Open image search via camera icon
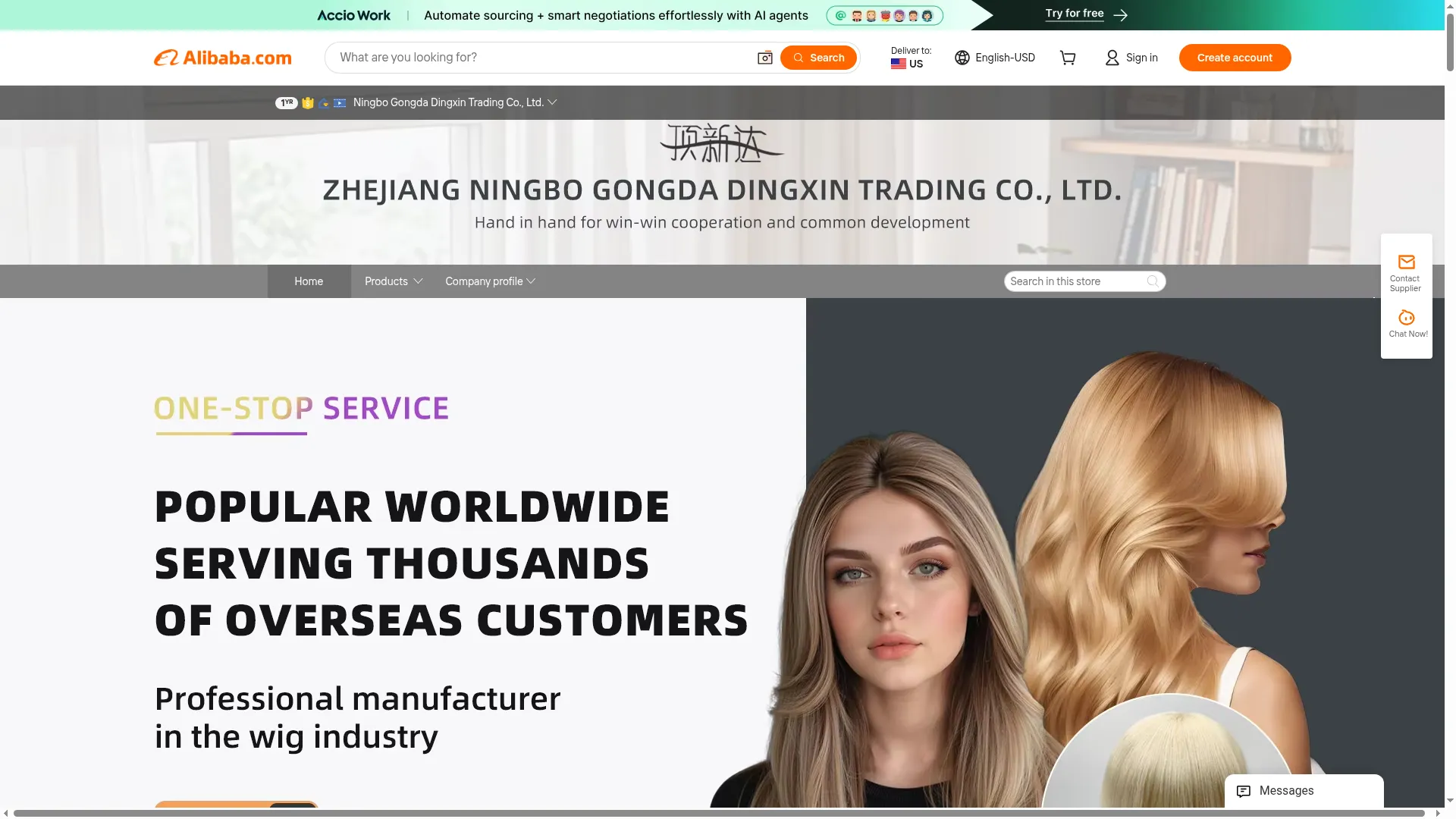1456x819 pixels. [x=764, y=58]
